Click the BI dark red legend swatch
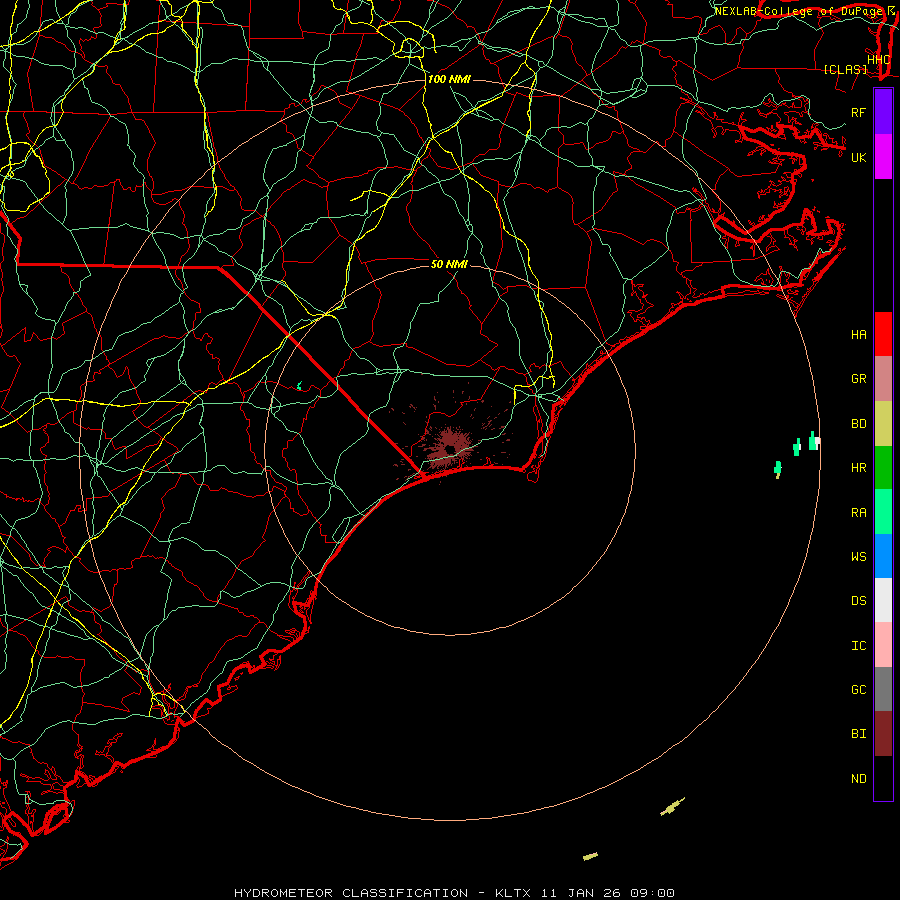Screen dimensions: 900x900 [x=883, y=734]
